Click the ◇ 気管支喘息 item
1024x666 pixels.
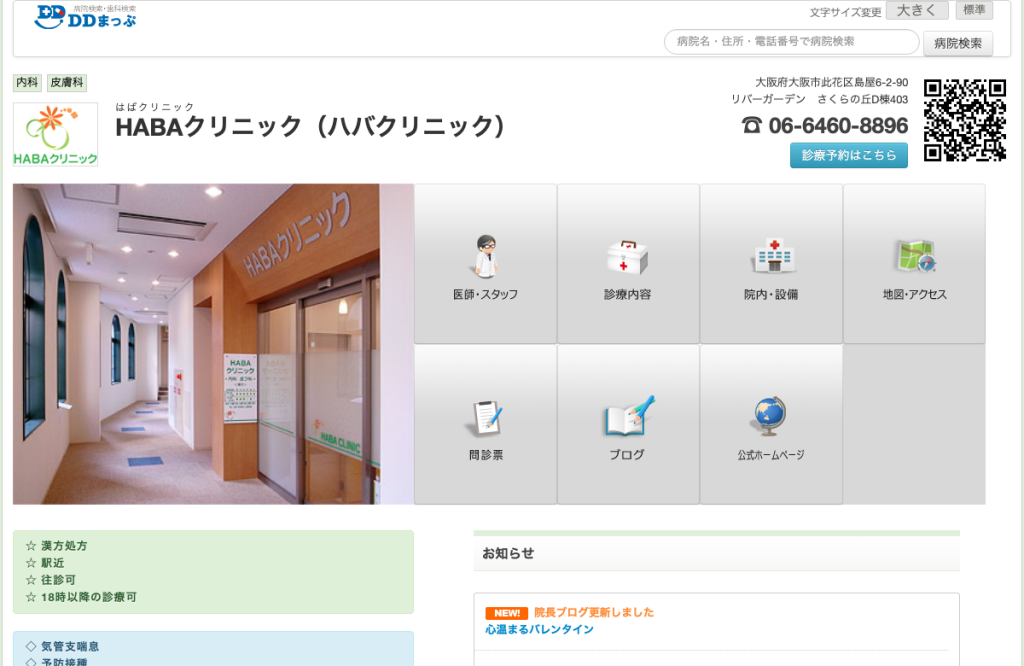[x=62, y=646]
